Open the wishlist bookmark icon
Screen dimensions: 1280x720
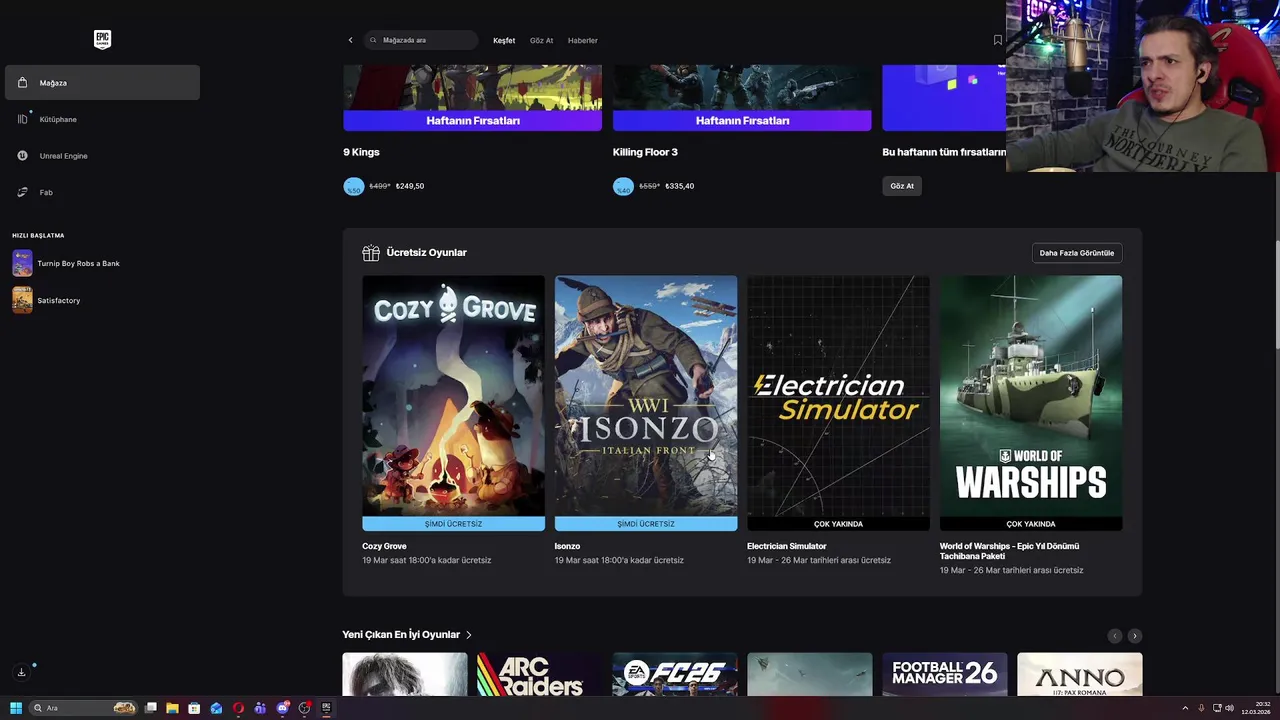(997, 40)
